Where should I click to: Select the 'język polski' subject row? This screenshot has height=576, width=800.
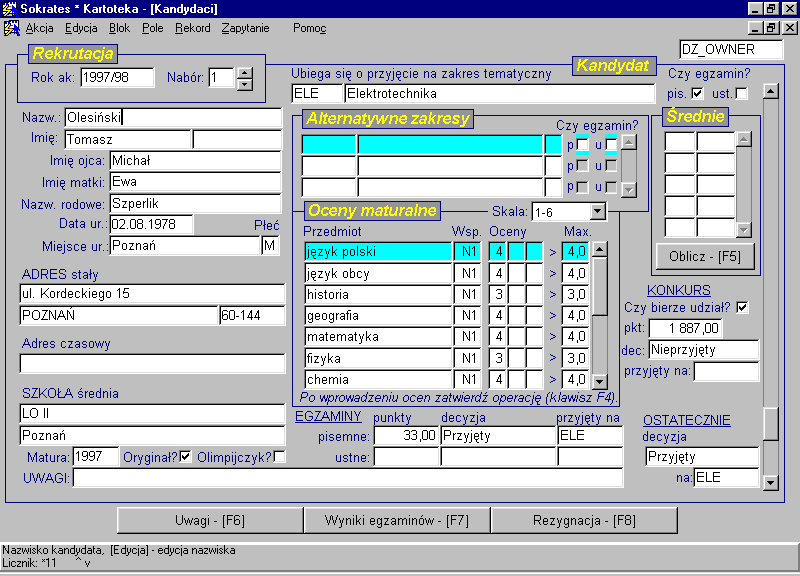point(378,252)
